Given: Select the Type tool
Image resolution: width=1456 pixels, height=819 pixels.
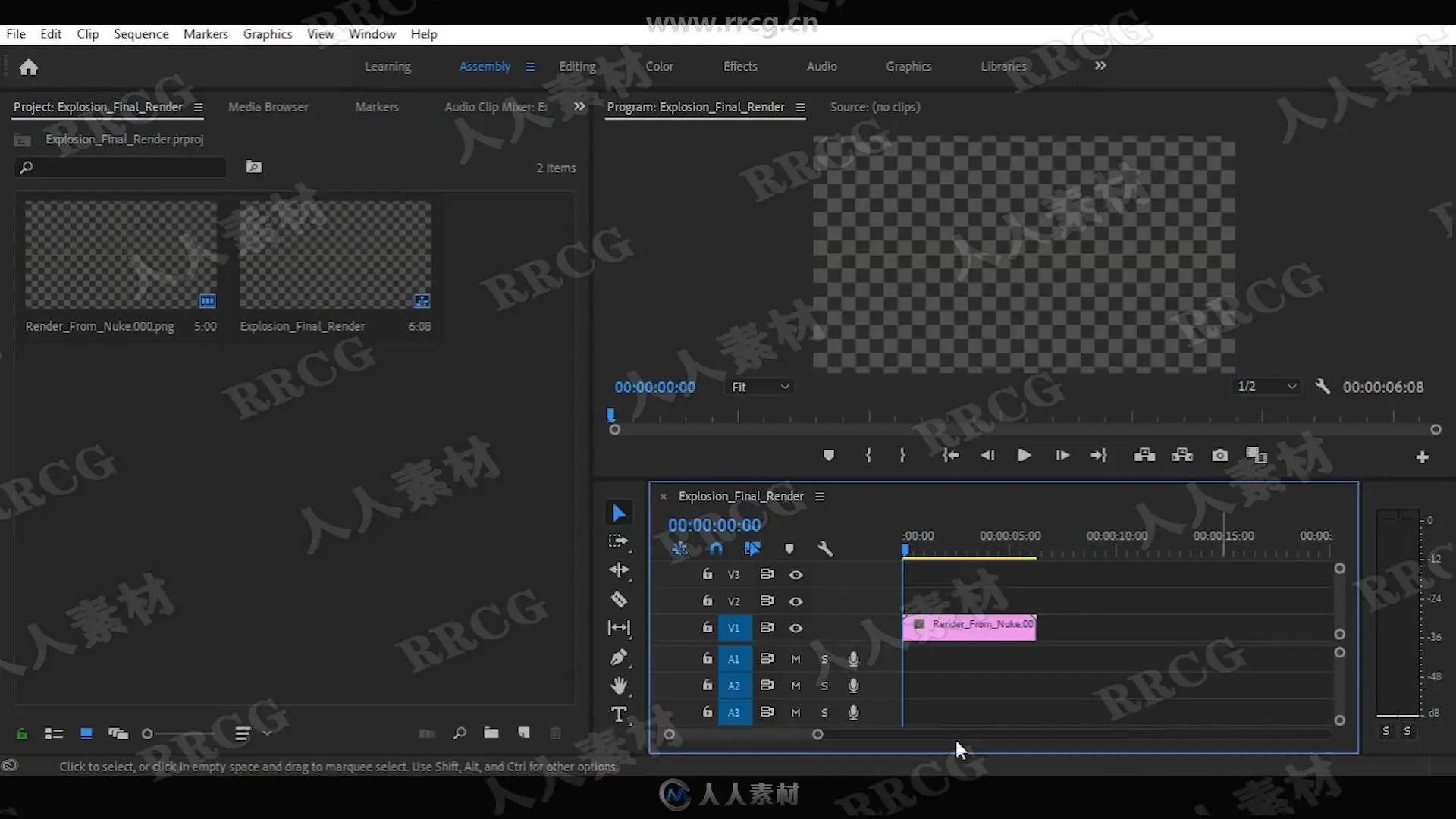Looking at the screenshot, I should [x=619, y=714].
